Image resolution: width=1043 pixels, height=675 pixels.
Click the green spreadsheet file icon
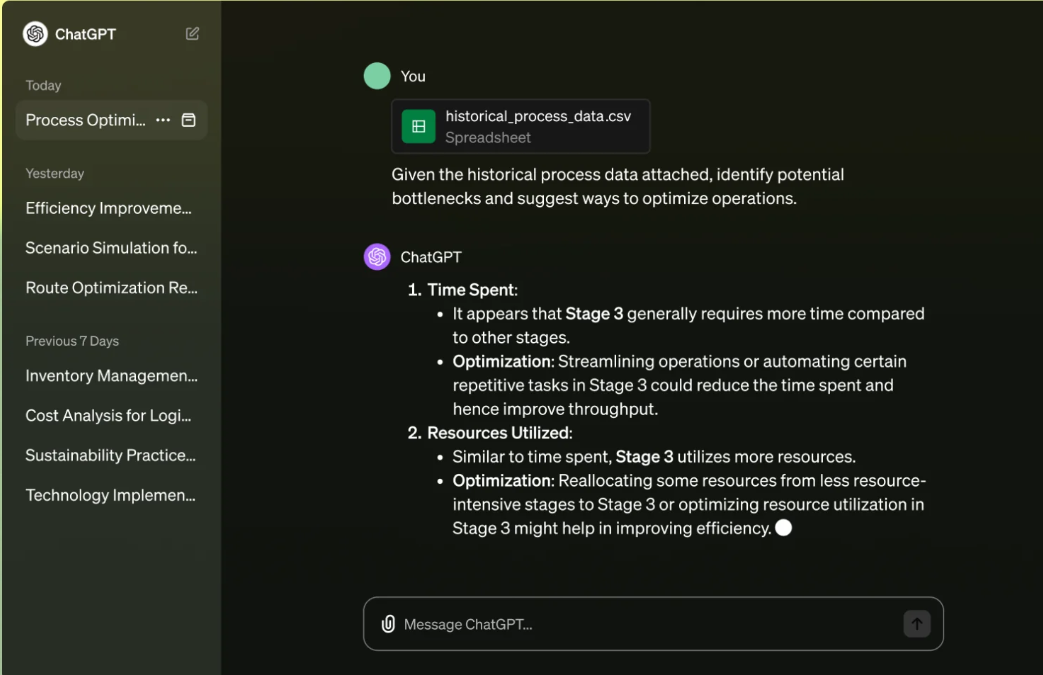point(419,127)
